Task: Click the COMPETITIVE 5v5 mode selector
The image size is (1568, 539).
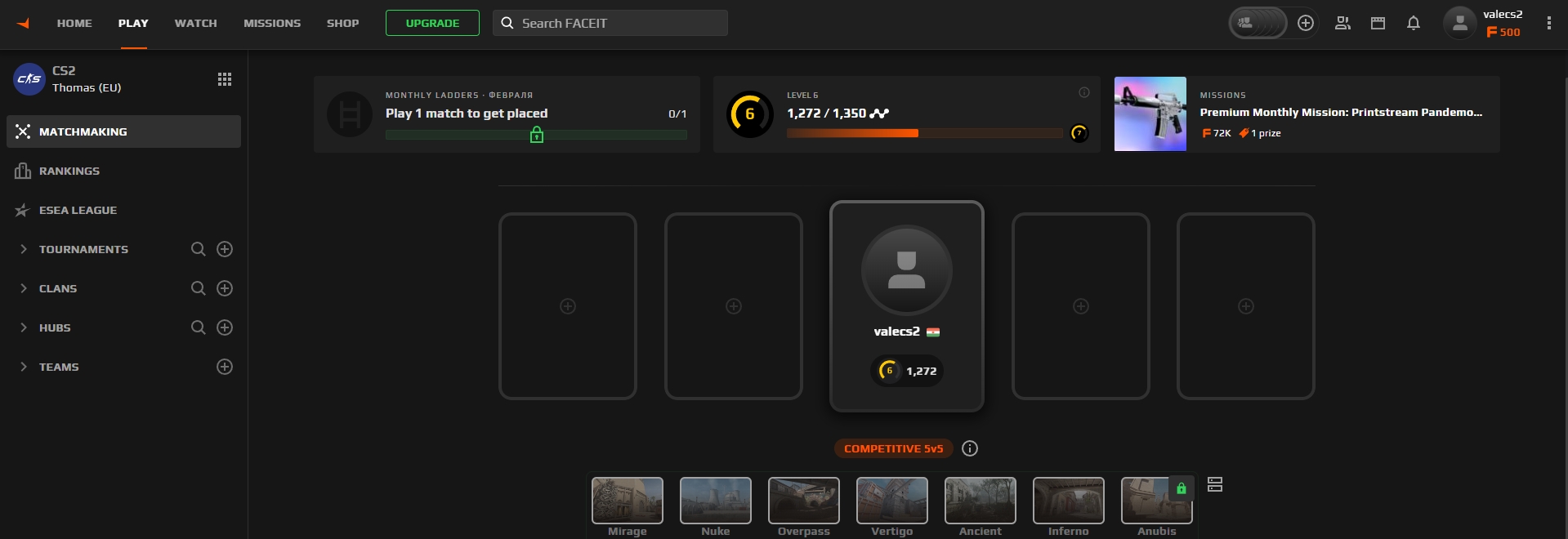Action: 893,448
